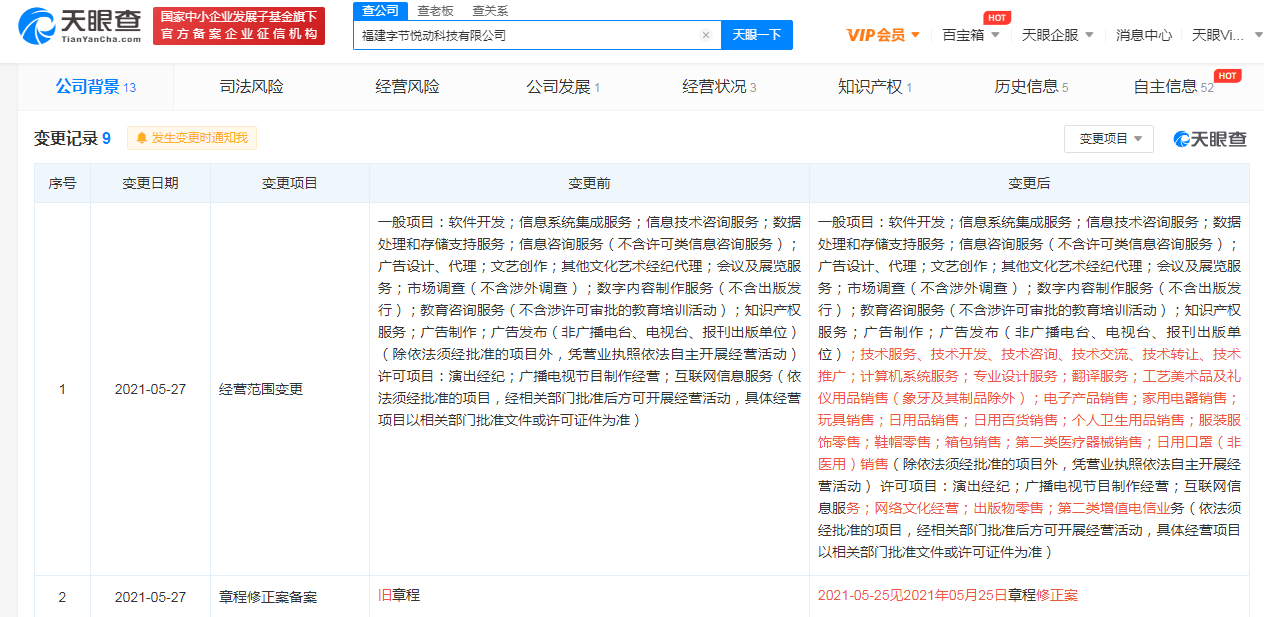
Task: Click the TianYanCha logo
Action: pos(81,25)
